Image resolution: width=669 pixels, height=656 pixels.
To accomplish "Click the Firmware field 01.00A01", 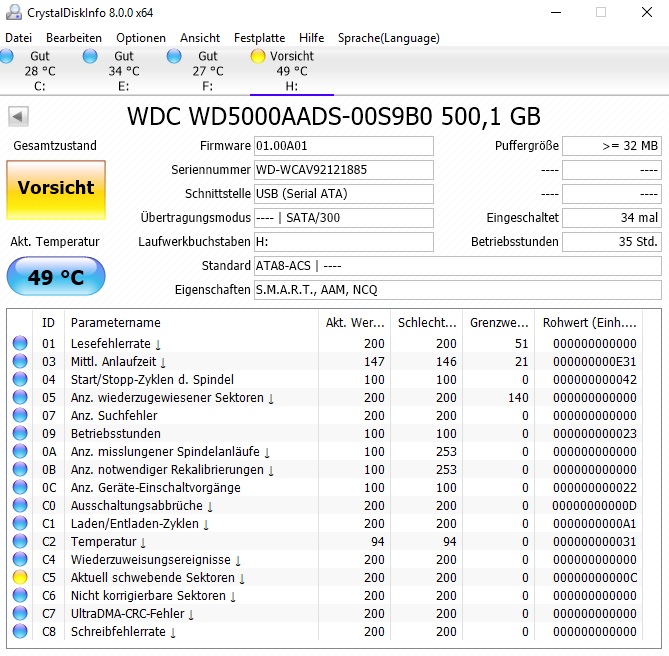I will (x=344, y=146).
